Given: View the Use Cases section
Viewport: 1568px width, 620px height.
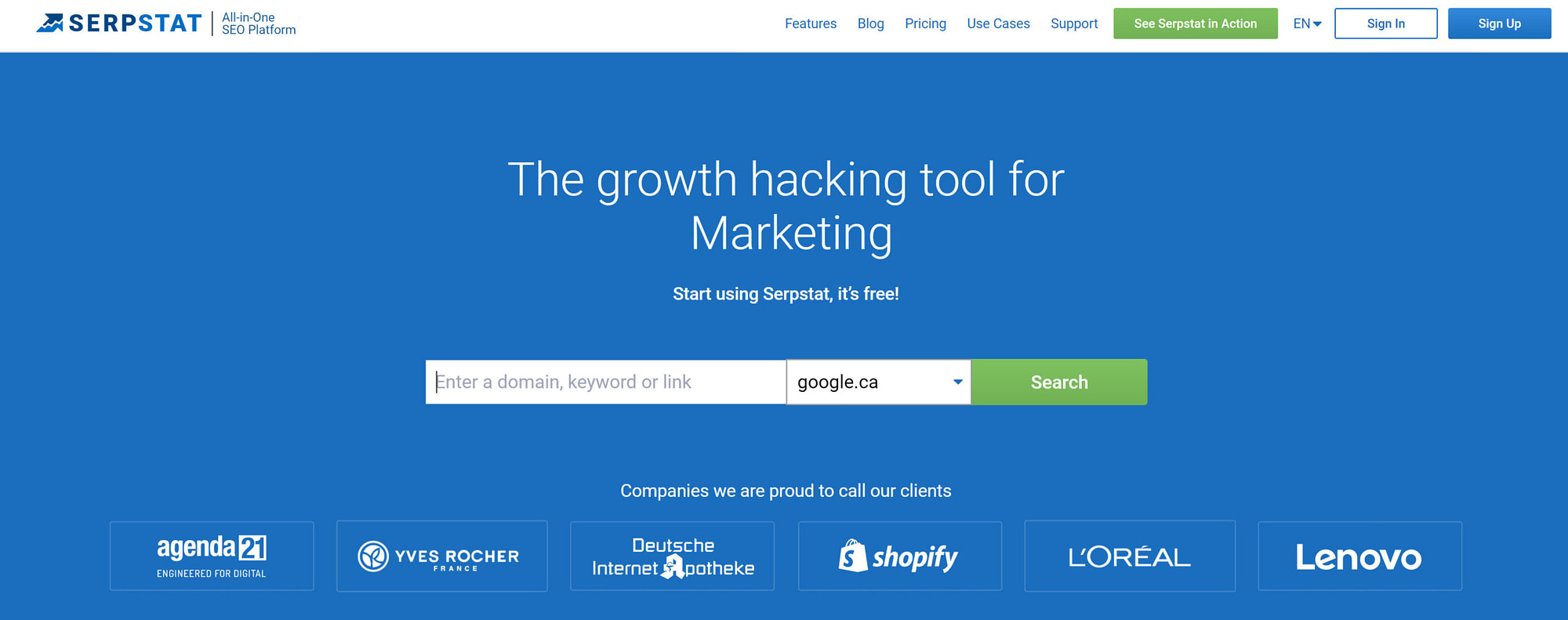Looking at the screenshot, I should tap(998, 24).
